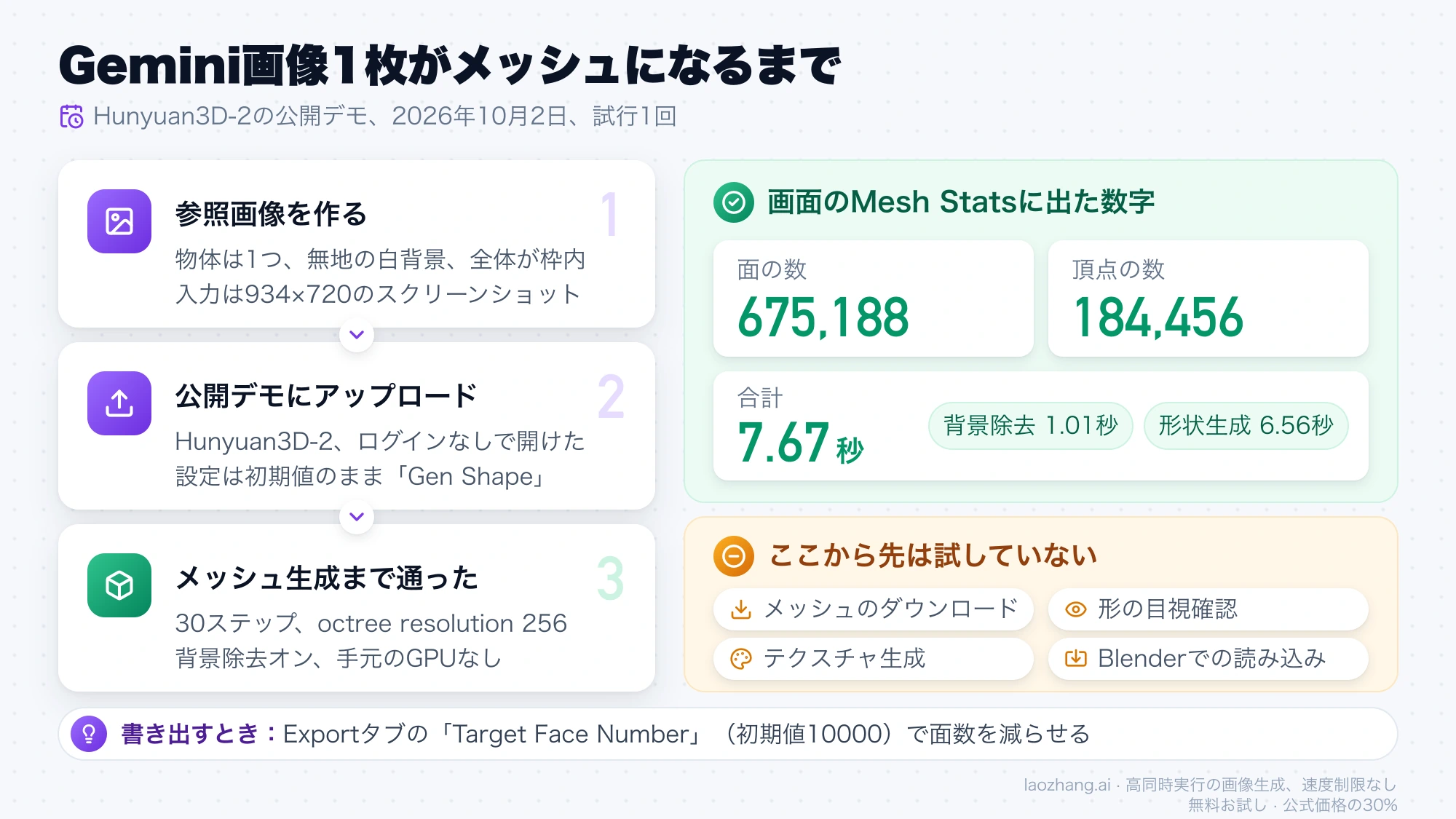
Task: Click the calendar clock icon beside the subtitle
Action: (71, 116)
